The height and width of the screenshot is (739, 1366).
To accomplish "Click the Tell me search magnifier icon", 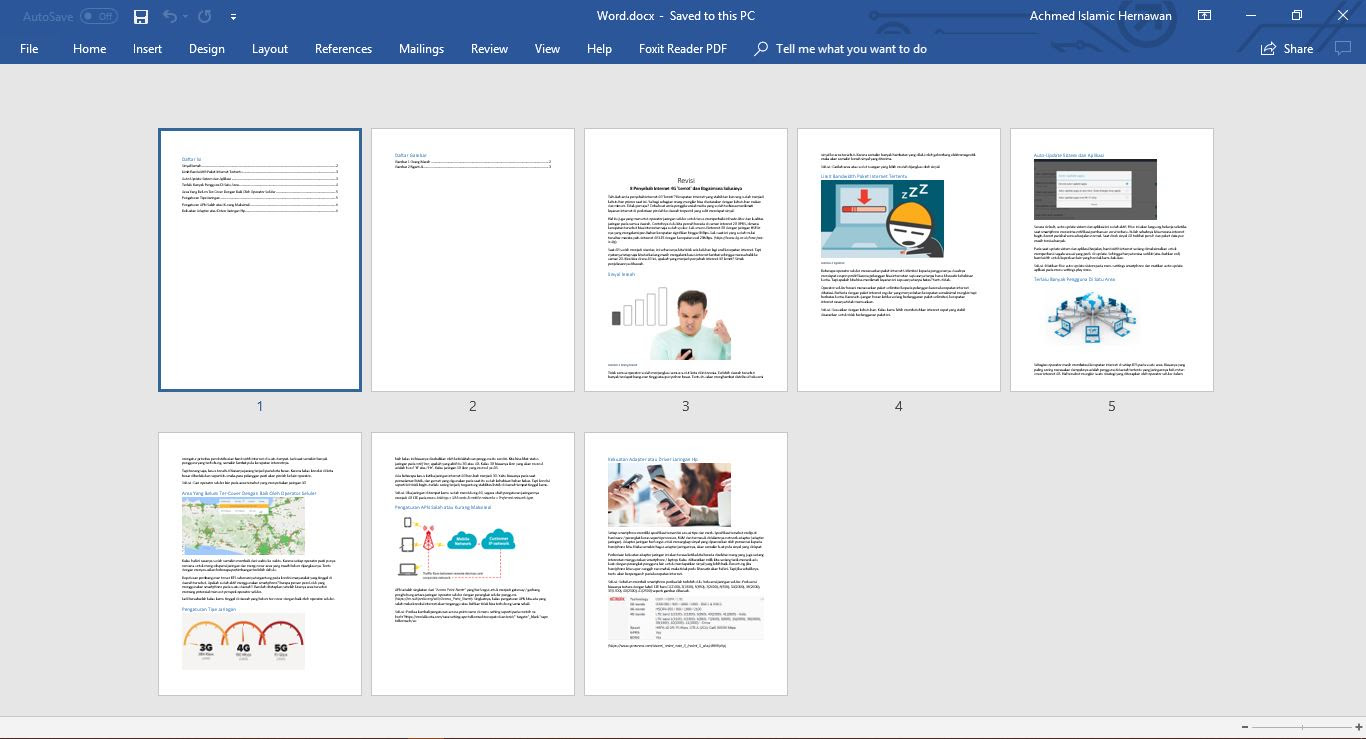I will click(761, 48).
